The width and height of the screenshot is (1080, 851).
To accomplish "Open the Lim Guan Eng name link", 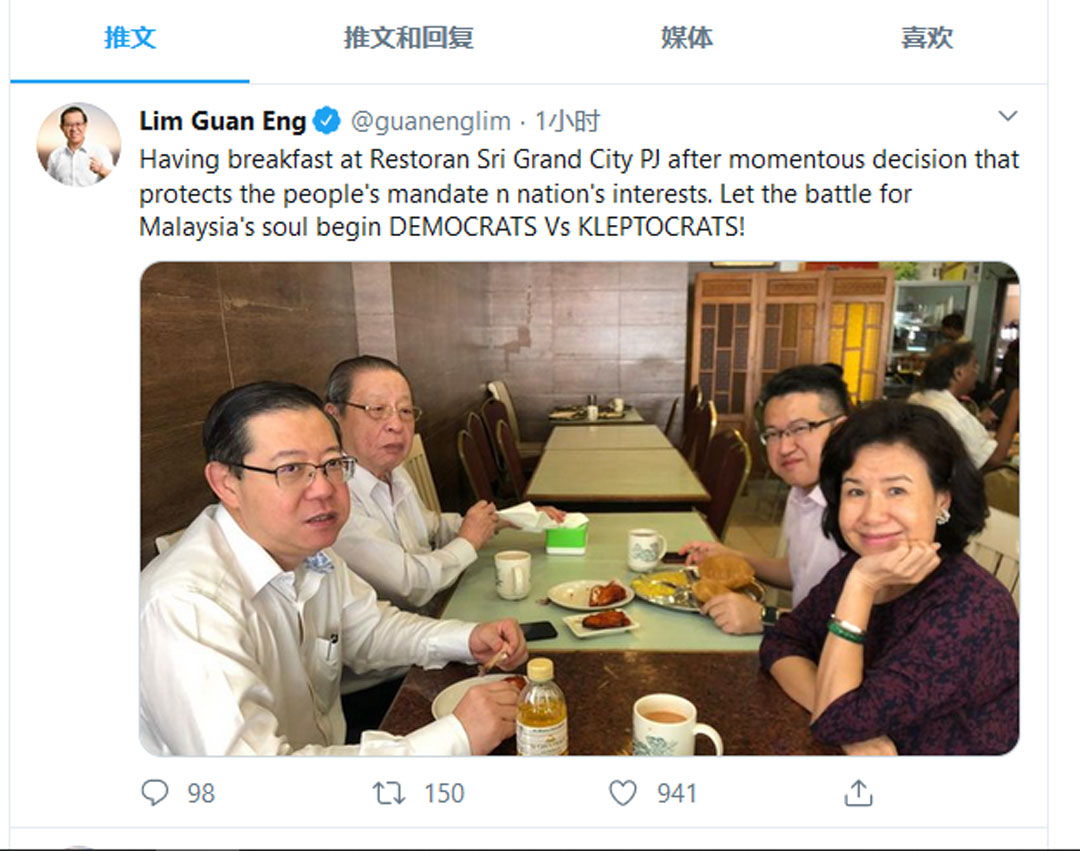I will [x=222, y=121].
